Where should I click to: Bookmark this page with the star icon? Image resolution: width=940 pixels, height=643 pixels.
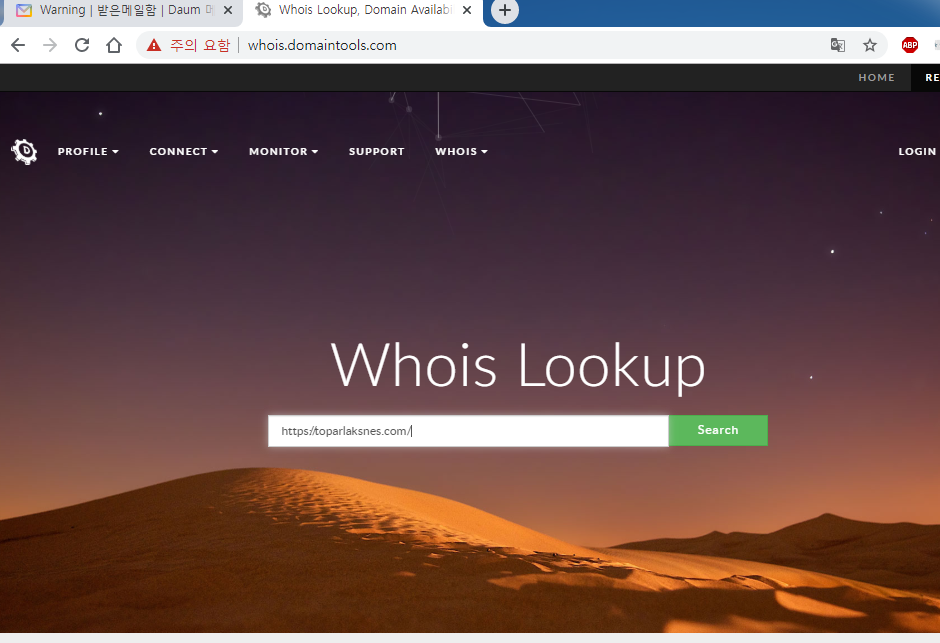(x=870, y=45)
